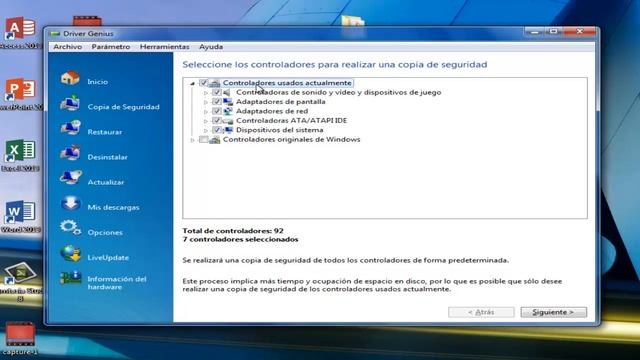Open the Mis descargas label
This screenshot has height=360, width=640.
click(113, 207)
